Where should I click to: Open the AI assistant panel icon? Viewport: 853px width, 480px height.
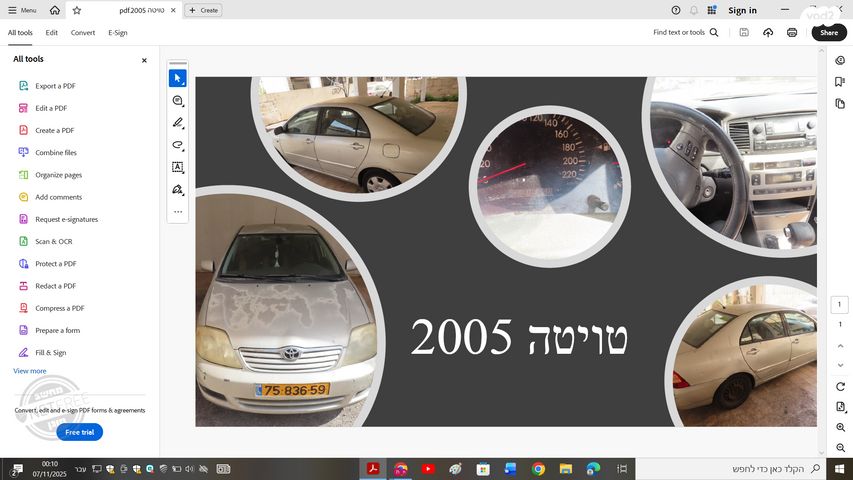840,60
